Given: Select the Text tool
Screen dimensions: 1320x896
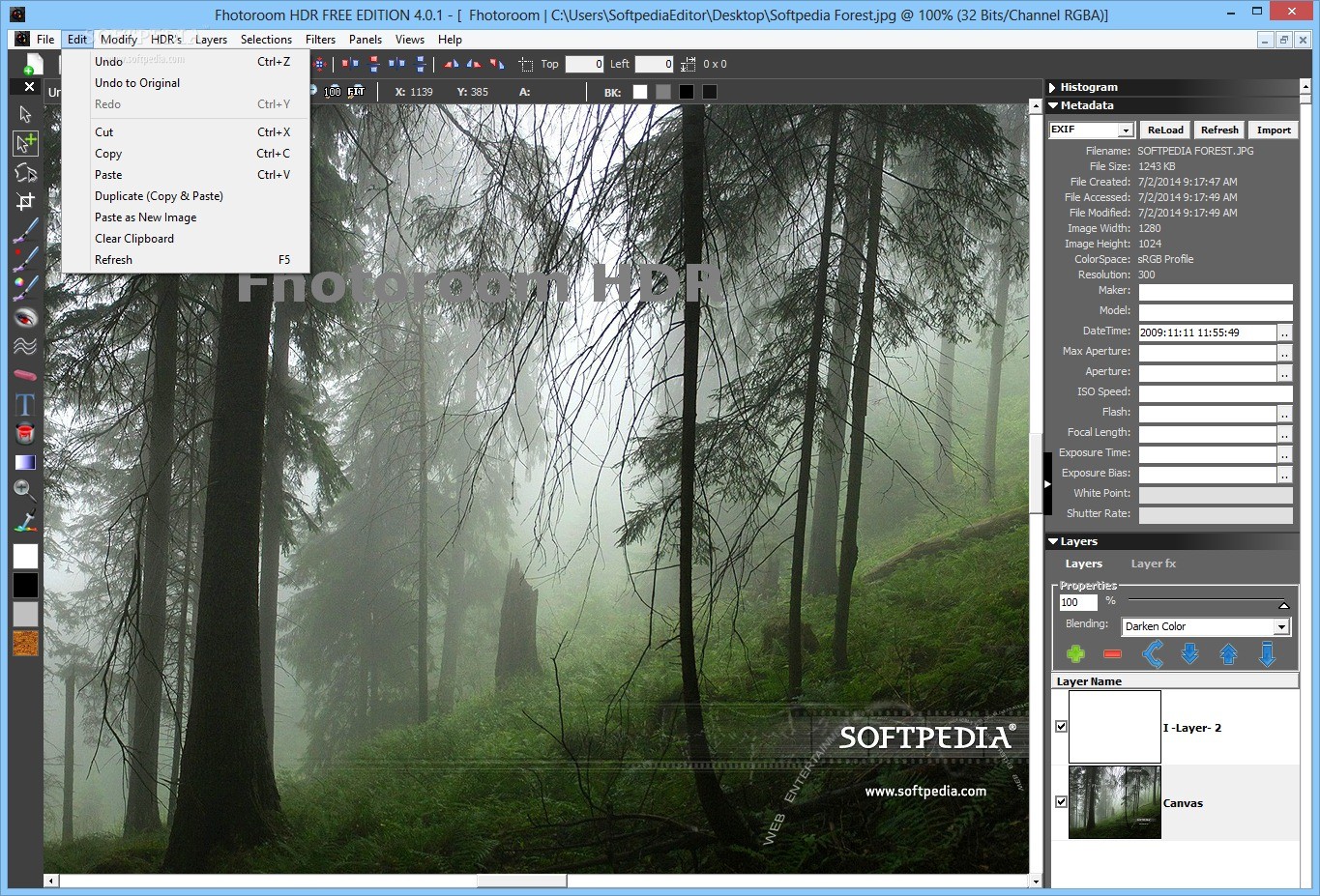Looking at the screenshot, I should [x=25, y=404].
